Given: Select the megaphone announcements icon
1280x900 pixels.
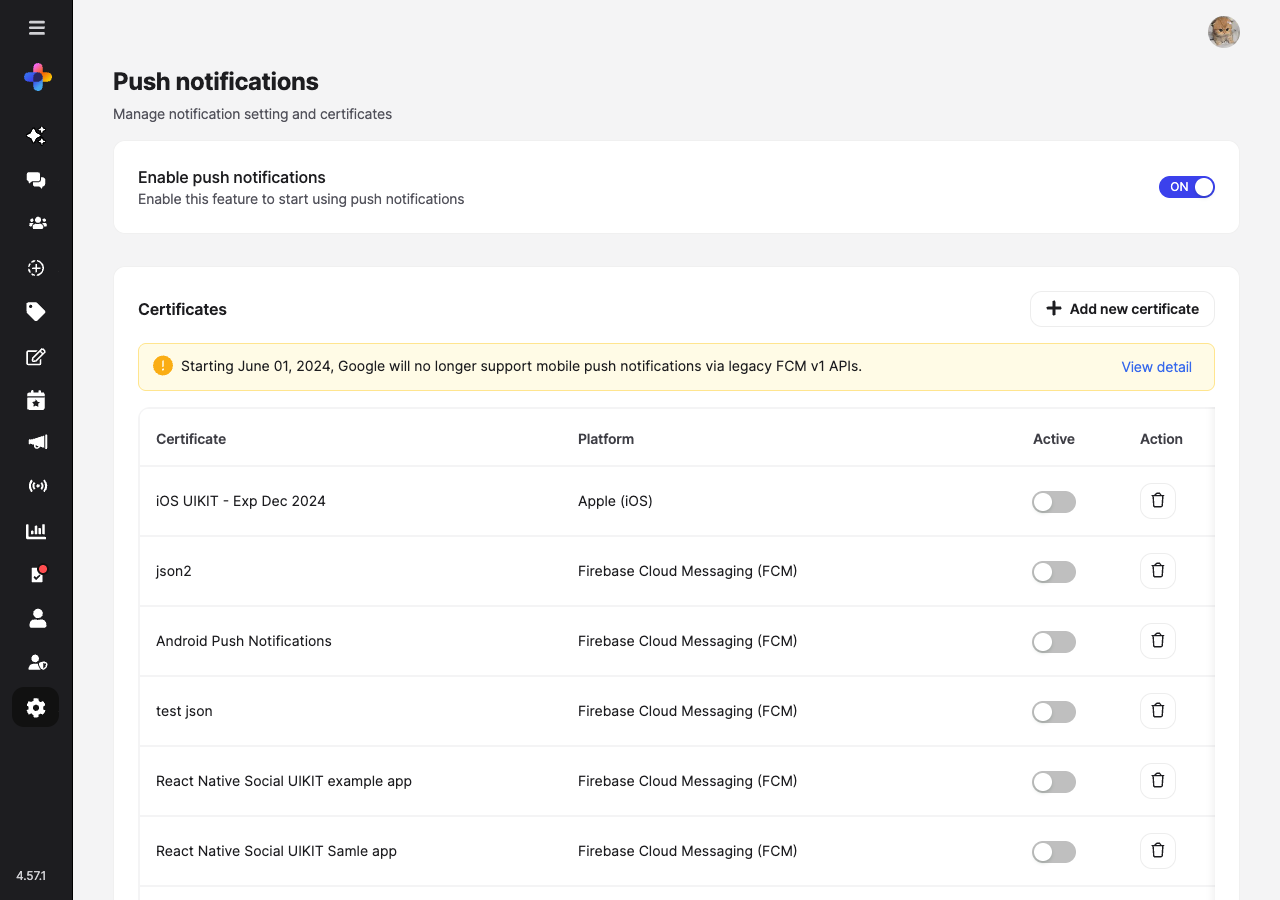Looking at the screenshot, I should [36, 442].
